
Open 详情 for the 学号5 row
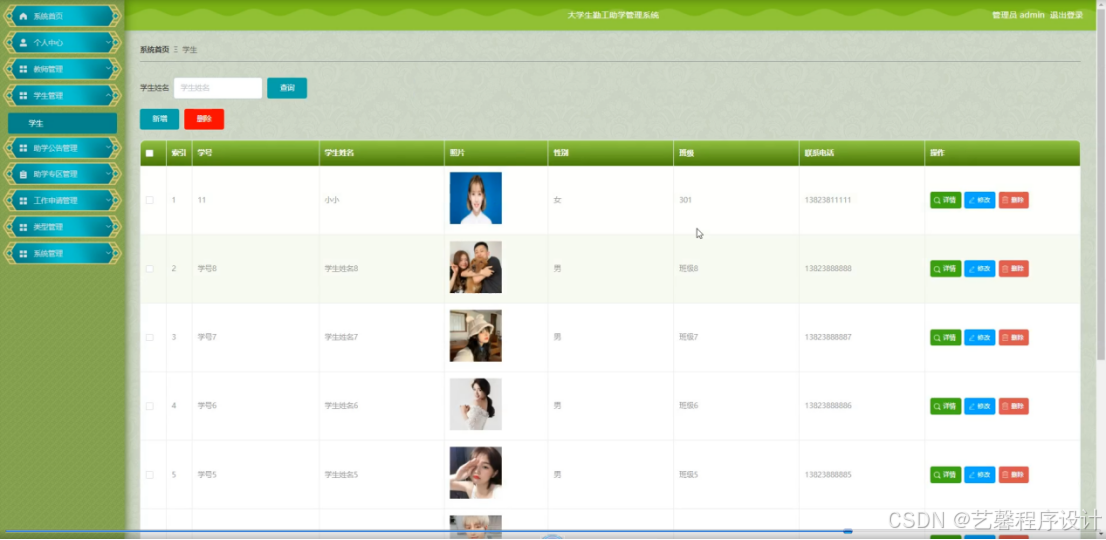945,475
